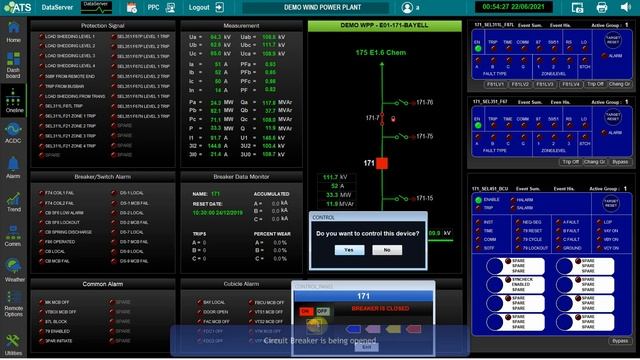Open Event His. for the BCU relay
The image size is (640, 360).
point(564,189)
